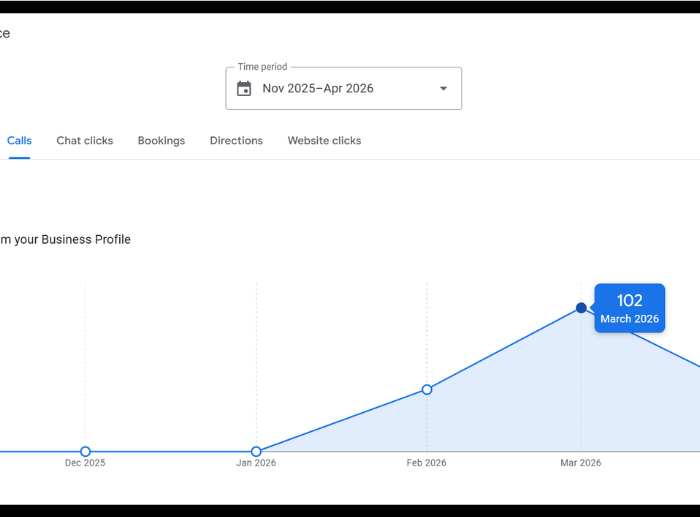Click the calendar icon in Time period

[x=244, y=89]
